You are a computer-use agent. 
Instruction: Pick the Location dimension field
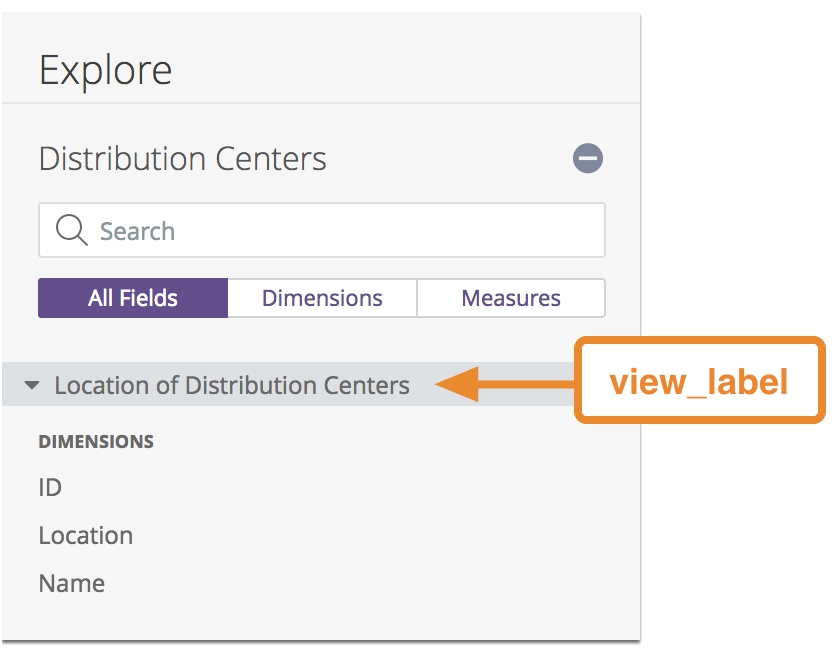(x=86, y=535)
